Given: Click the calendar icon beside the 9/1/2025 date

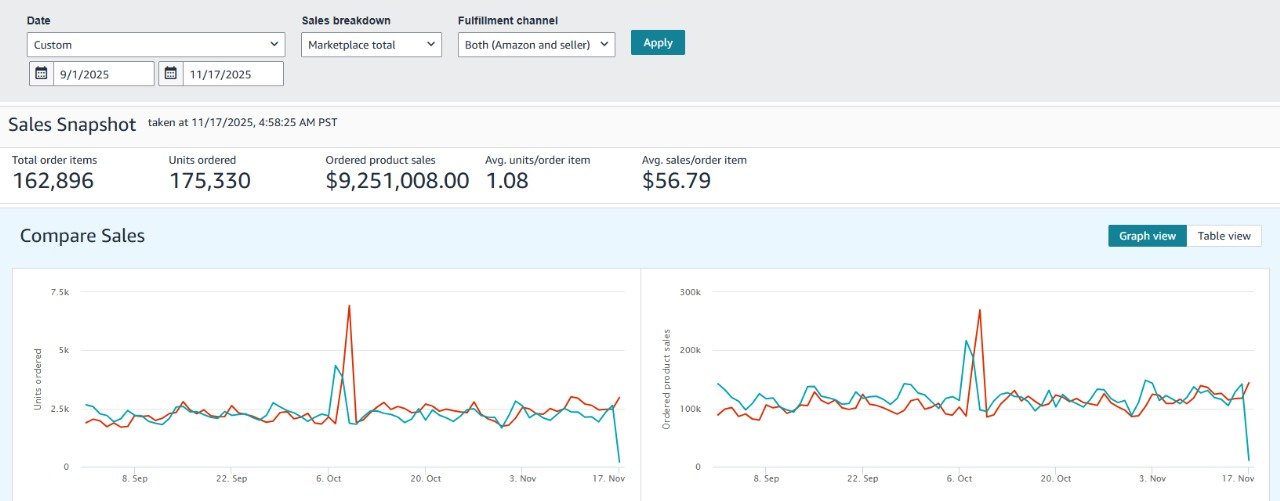Looking at the screenshot, I should pos(41,74).
